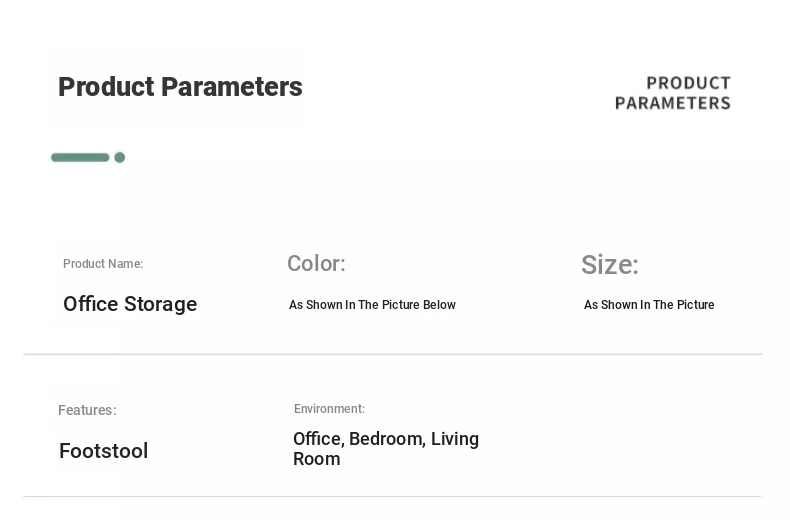Select the Office Storage value text
Screen dimensions: 790x520
(130, 304)
